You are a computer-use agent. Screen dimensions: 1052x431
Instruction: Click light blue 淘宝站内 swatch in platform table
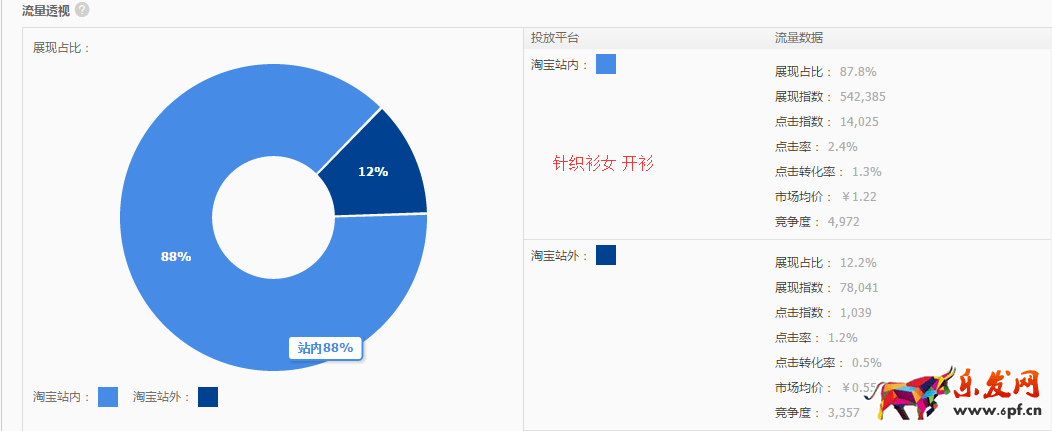pos(606,64)
